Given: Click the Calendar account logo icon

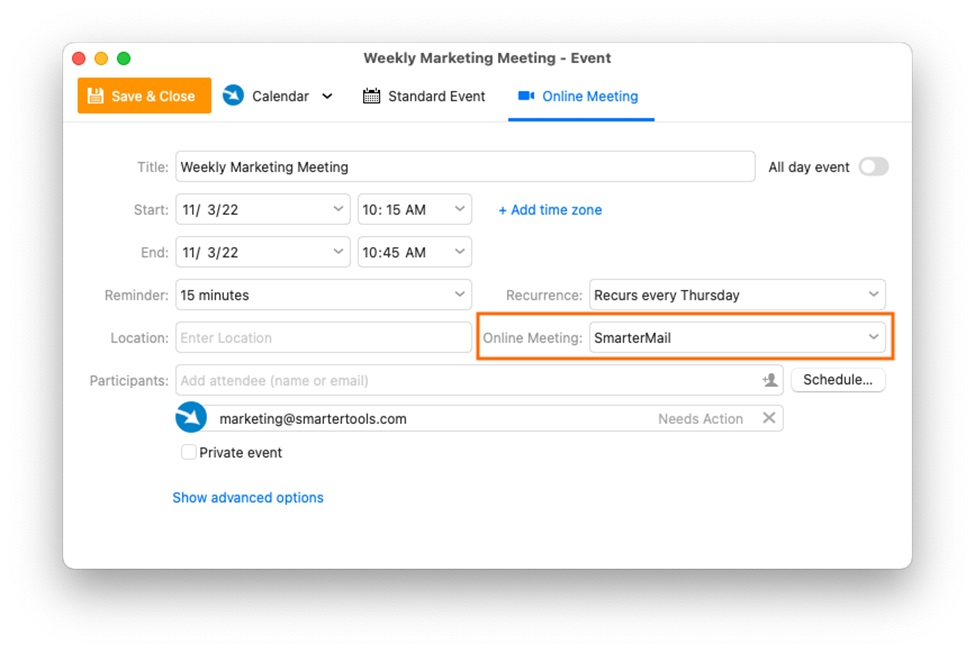Looking at the screenshot, I should [233, 96].
